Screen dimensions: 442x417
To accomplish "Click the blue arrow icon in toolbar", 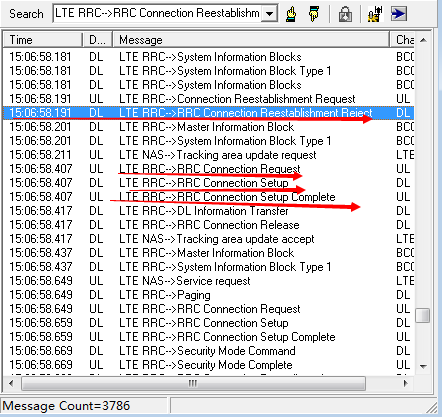I will pos(398,14).
